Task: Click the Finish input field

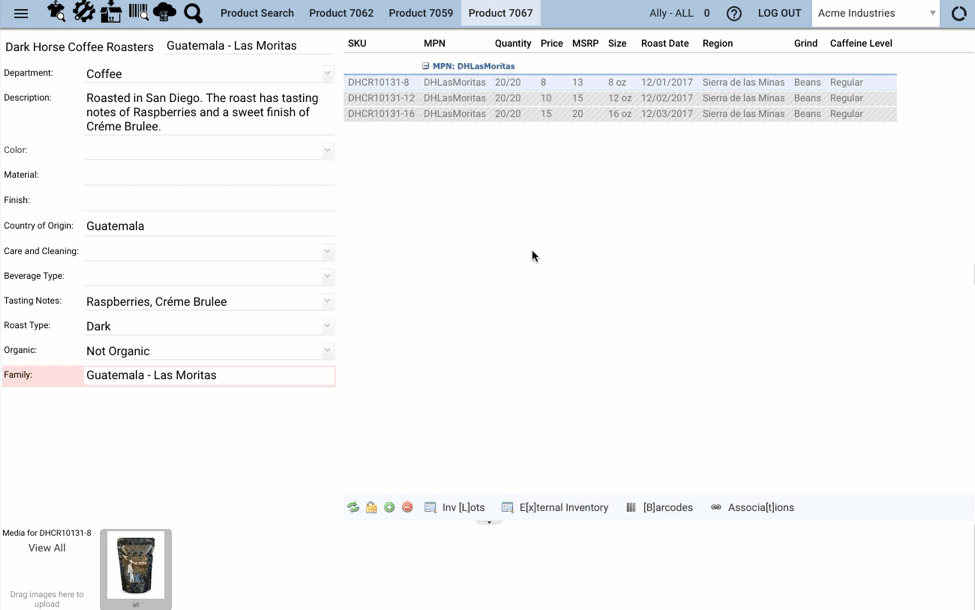Action: click(210, 200)
